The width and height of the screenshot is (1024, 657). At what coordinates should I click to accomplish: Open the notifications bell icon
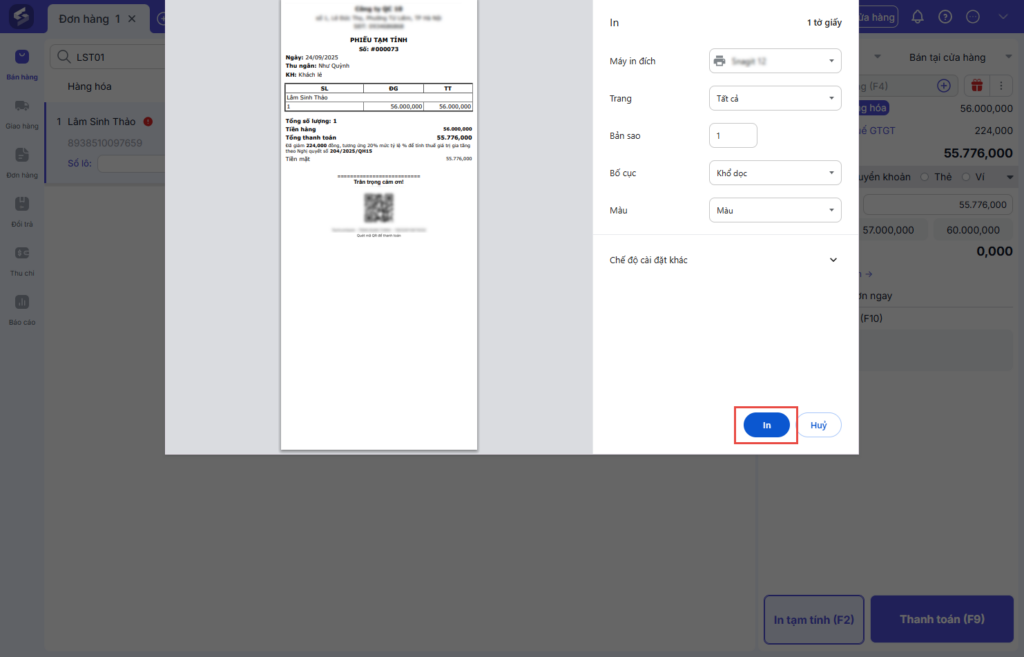tap(918, 17)
